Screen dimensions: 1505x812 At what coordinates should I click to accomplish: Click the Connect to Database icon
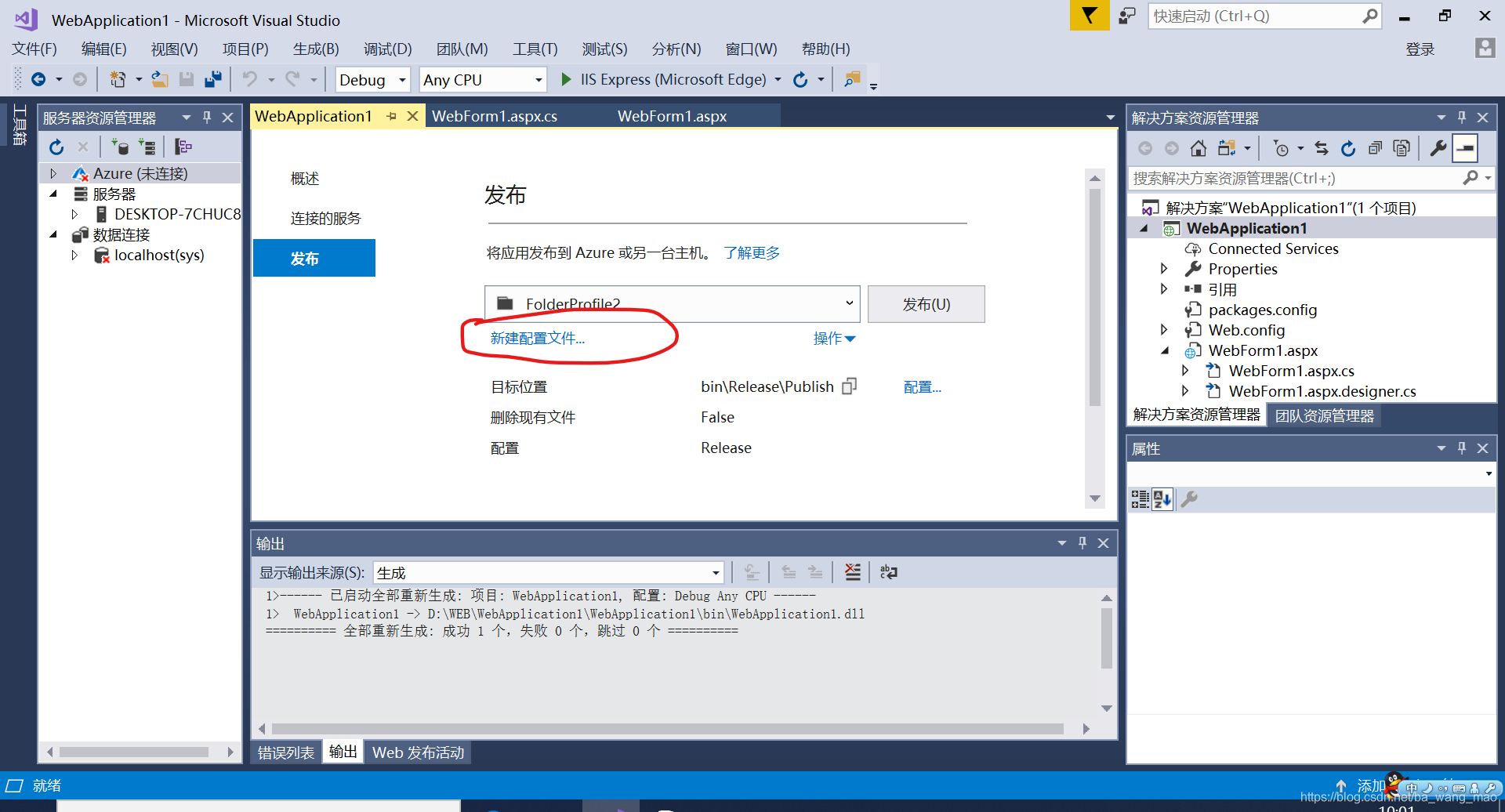120,147
